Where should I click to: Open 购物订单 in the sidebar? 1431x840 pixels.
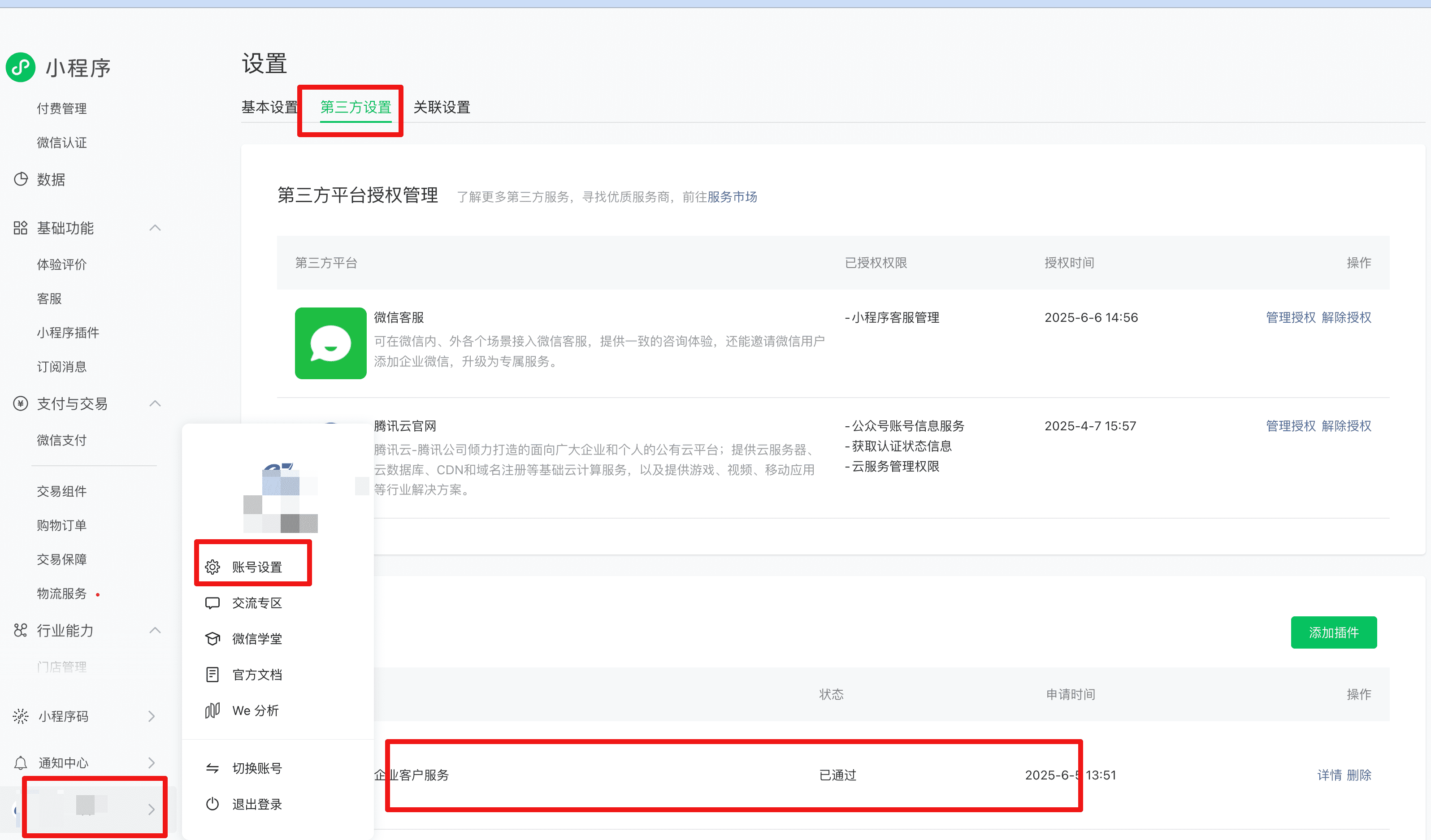tap(62, 525)
